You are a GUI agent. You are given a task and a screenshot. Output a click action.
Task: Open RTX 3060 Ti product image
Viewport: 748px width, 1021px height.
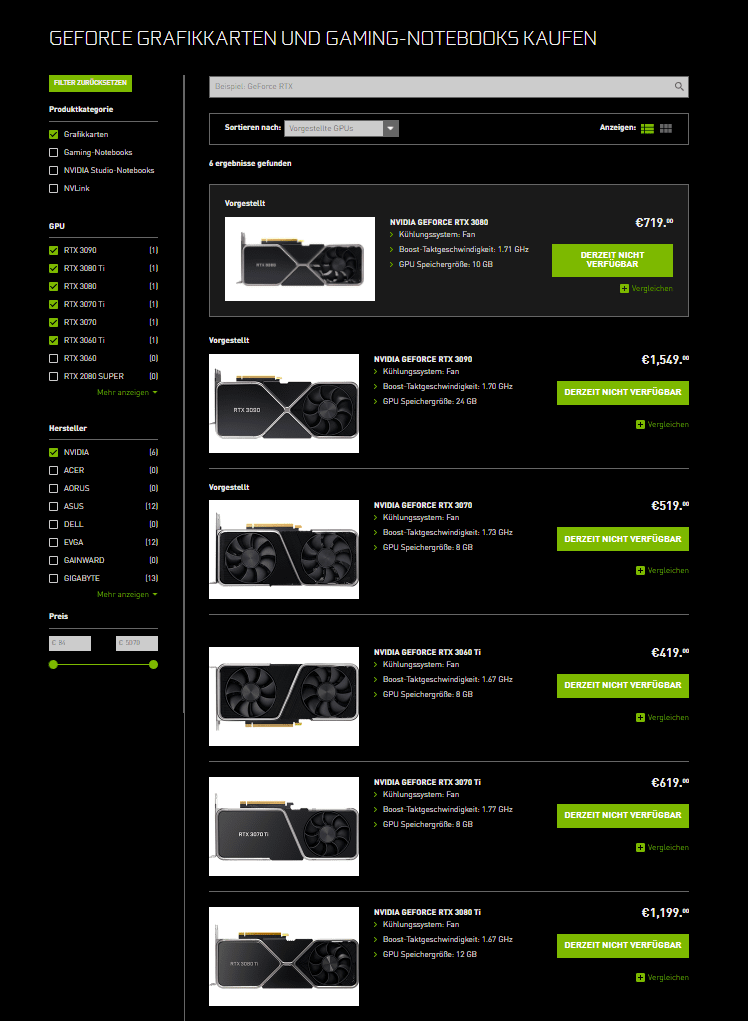[284, 697]
